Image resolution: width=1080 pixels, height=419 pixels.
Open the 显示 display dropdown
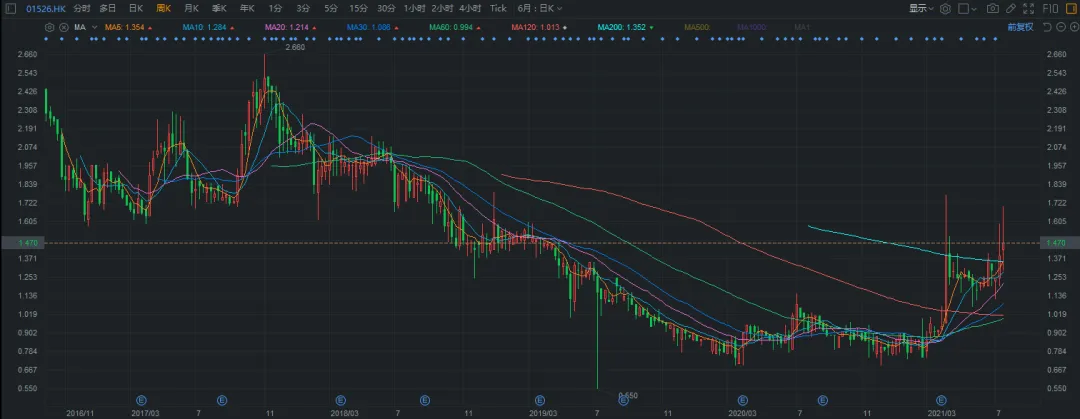(x=921, y=8)
